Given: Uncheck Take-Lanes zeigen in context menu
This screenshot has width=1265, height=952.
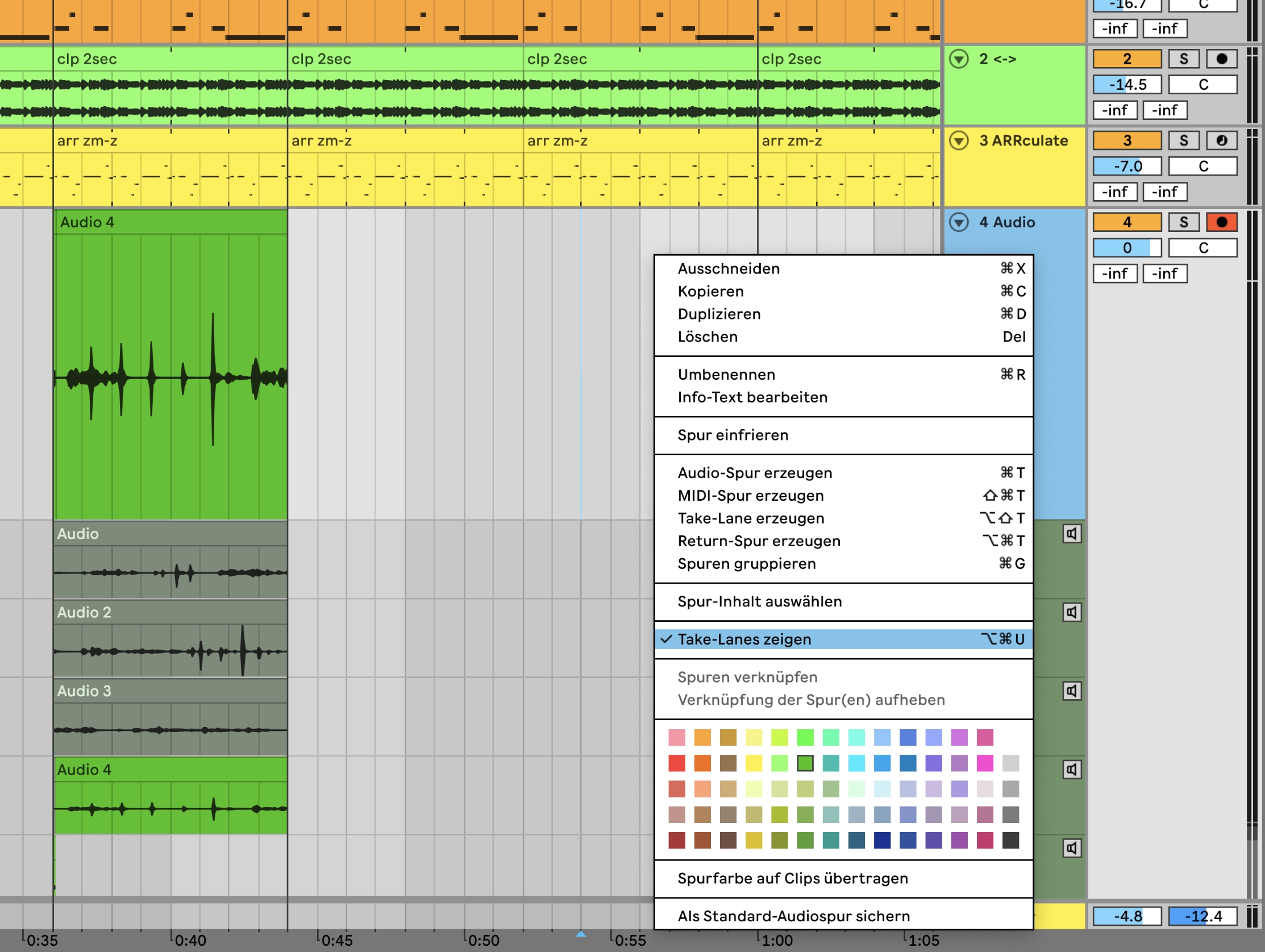Looking at the screenshot, I should 743,639.
